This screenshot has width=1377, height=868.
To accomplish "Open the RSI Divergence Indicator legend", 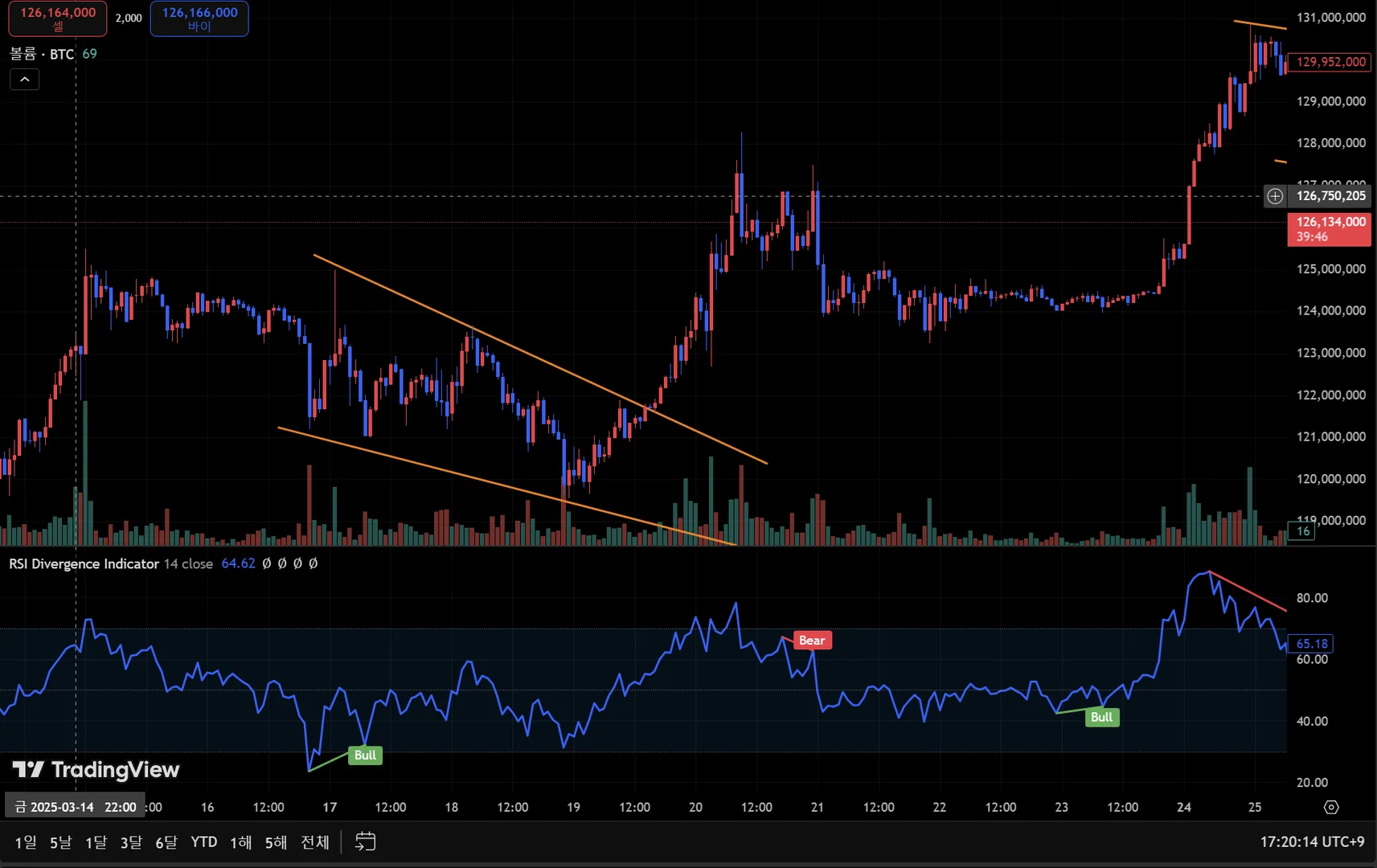I will point(84,563).
